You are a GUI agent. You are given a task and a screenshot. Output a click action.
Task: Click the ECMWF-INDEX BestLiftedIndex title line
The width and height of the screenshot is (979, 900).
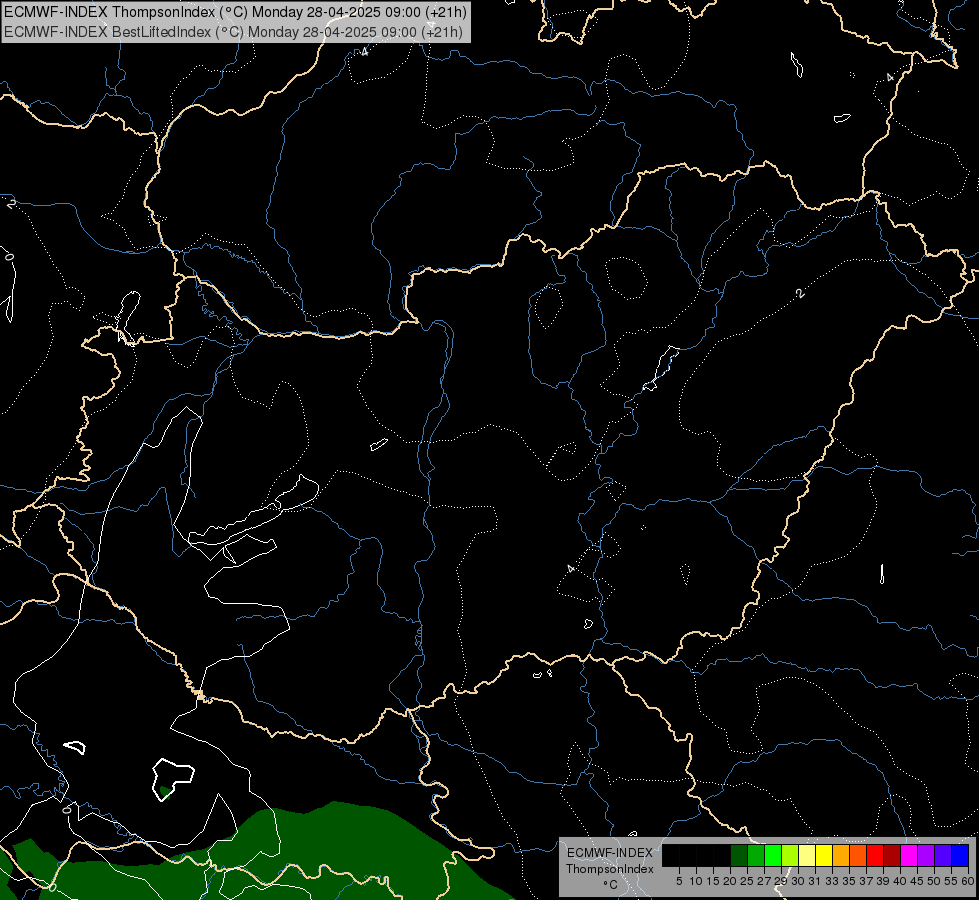click(233, 32)
